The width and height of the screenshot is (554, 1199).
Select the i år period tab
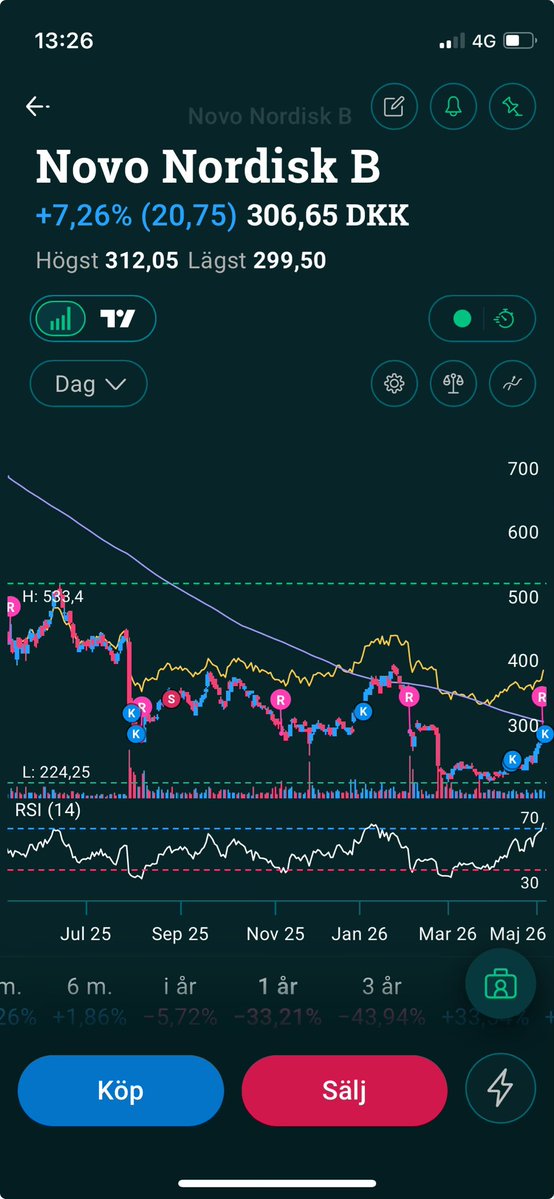(x=181, y=986)
